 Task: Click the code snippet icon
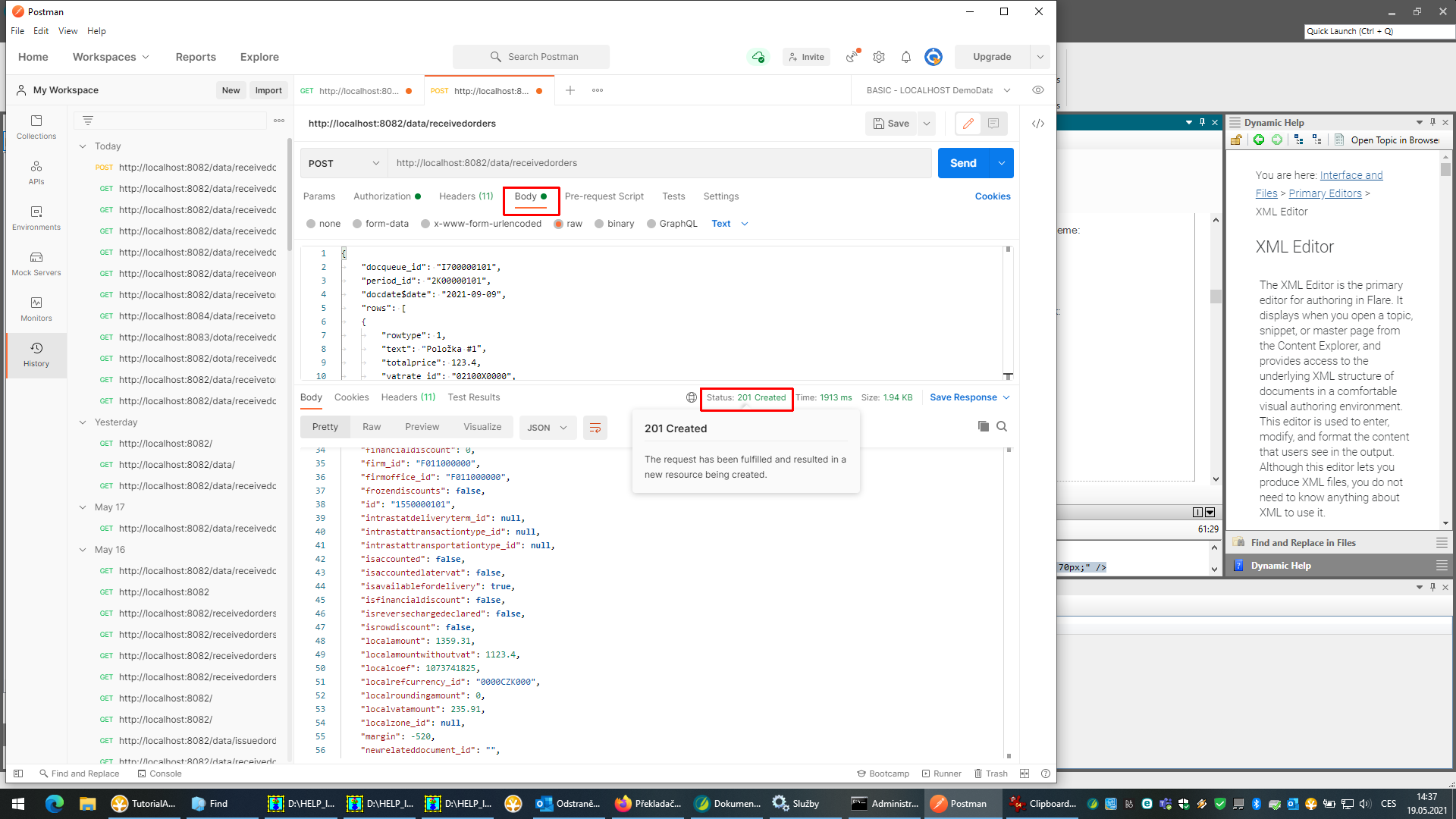(1038, 124)
